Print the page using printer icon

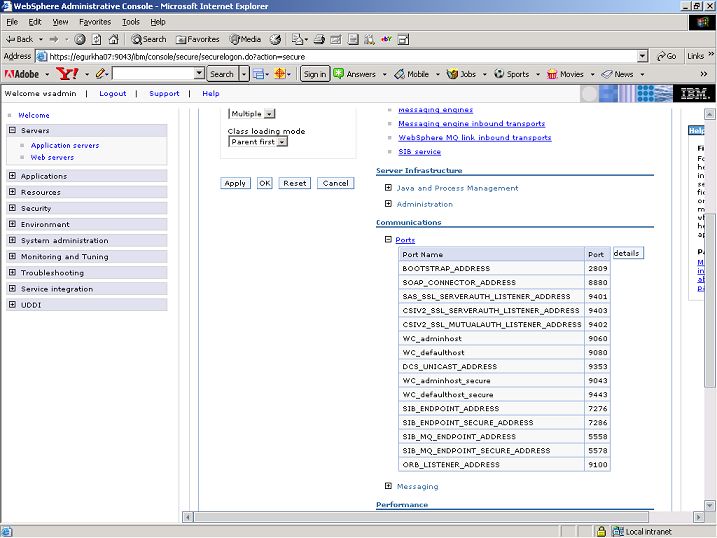pyautogui.click(x=319, y=39)
